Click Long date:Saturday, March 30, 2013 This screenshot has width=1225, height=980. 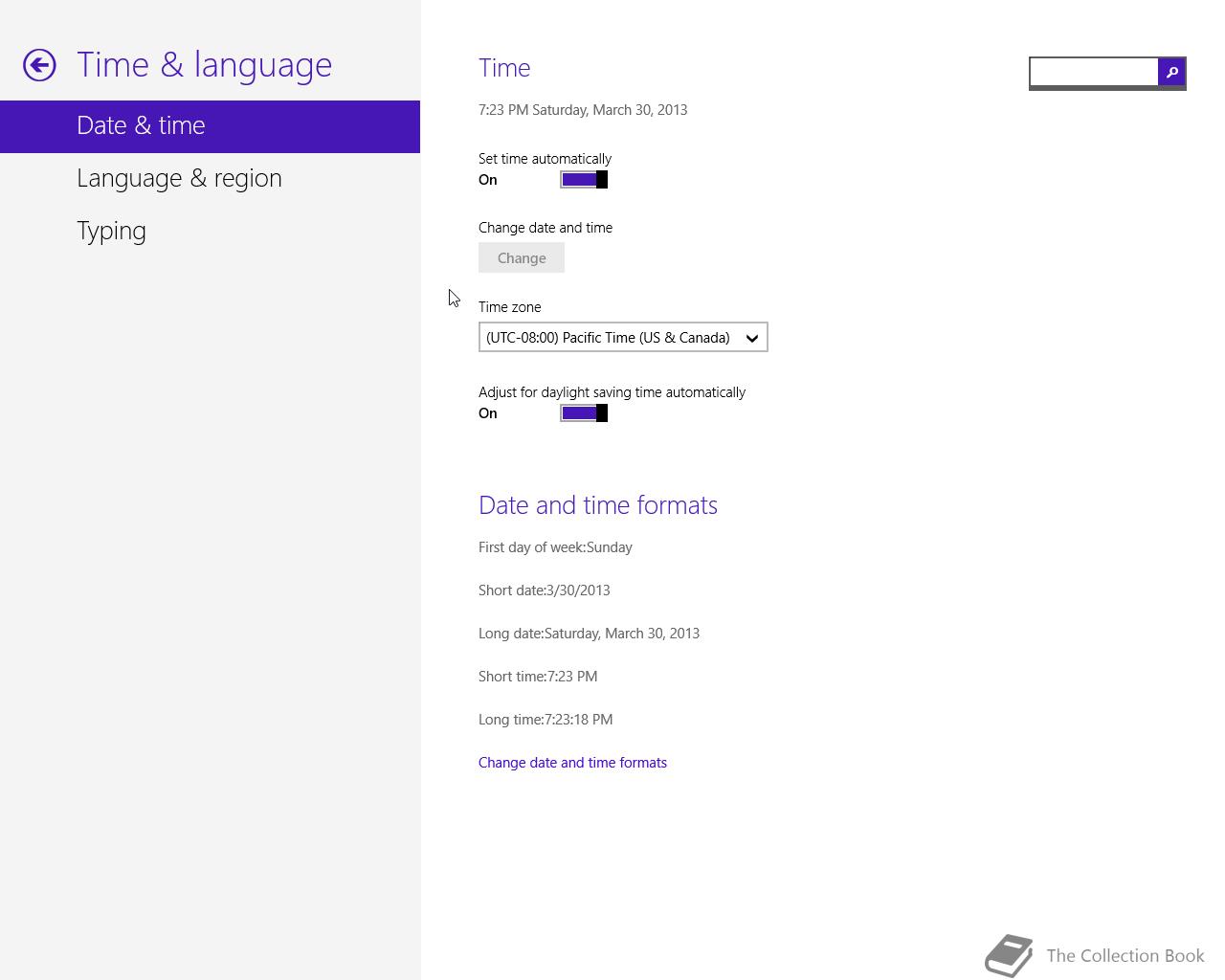589,634
